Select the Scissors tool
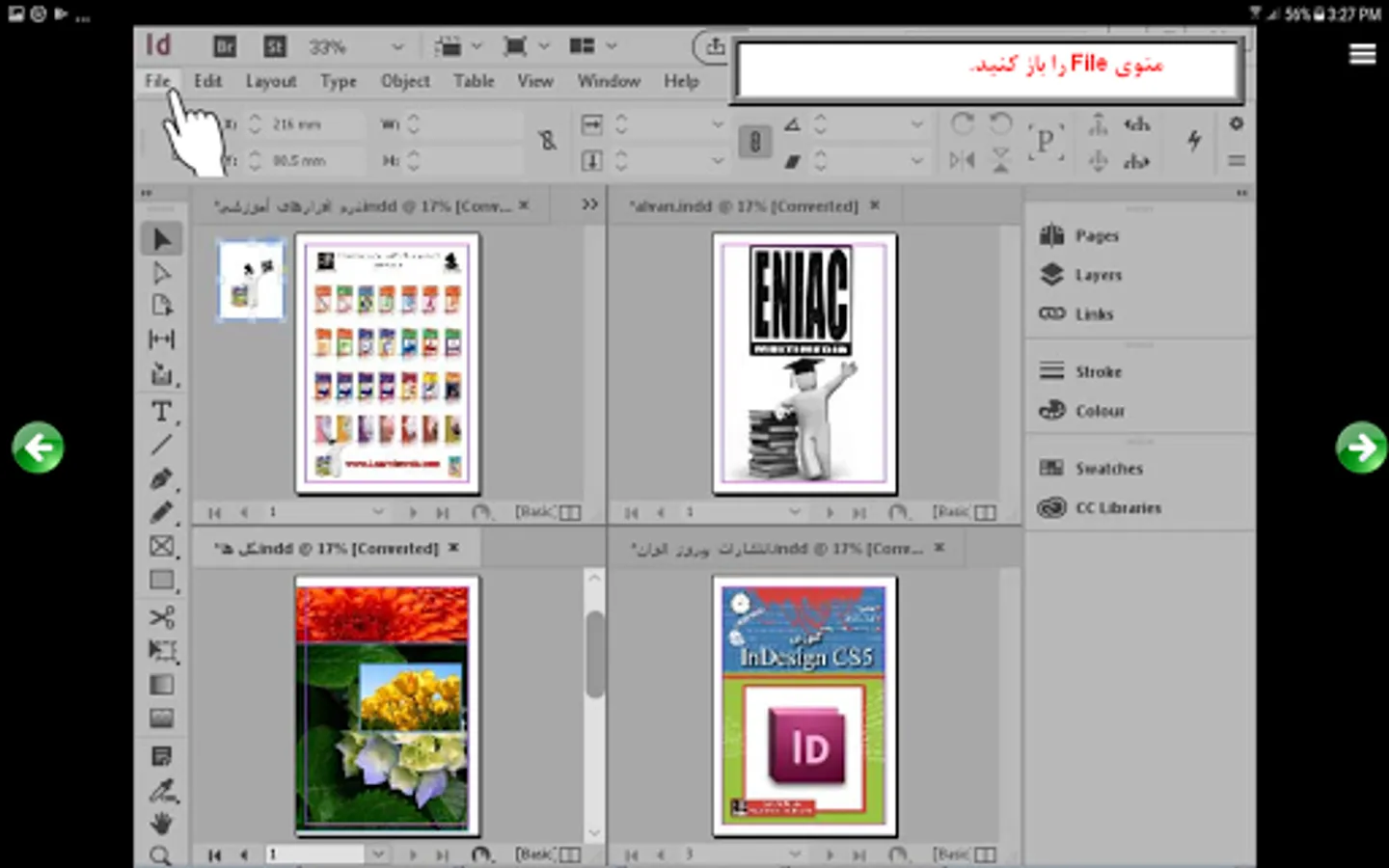1389x868 pixels. [161, 616]
